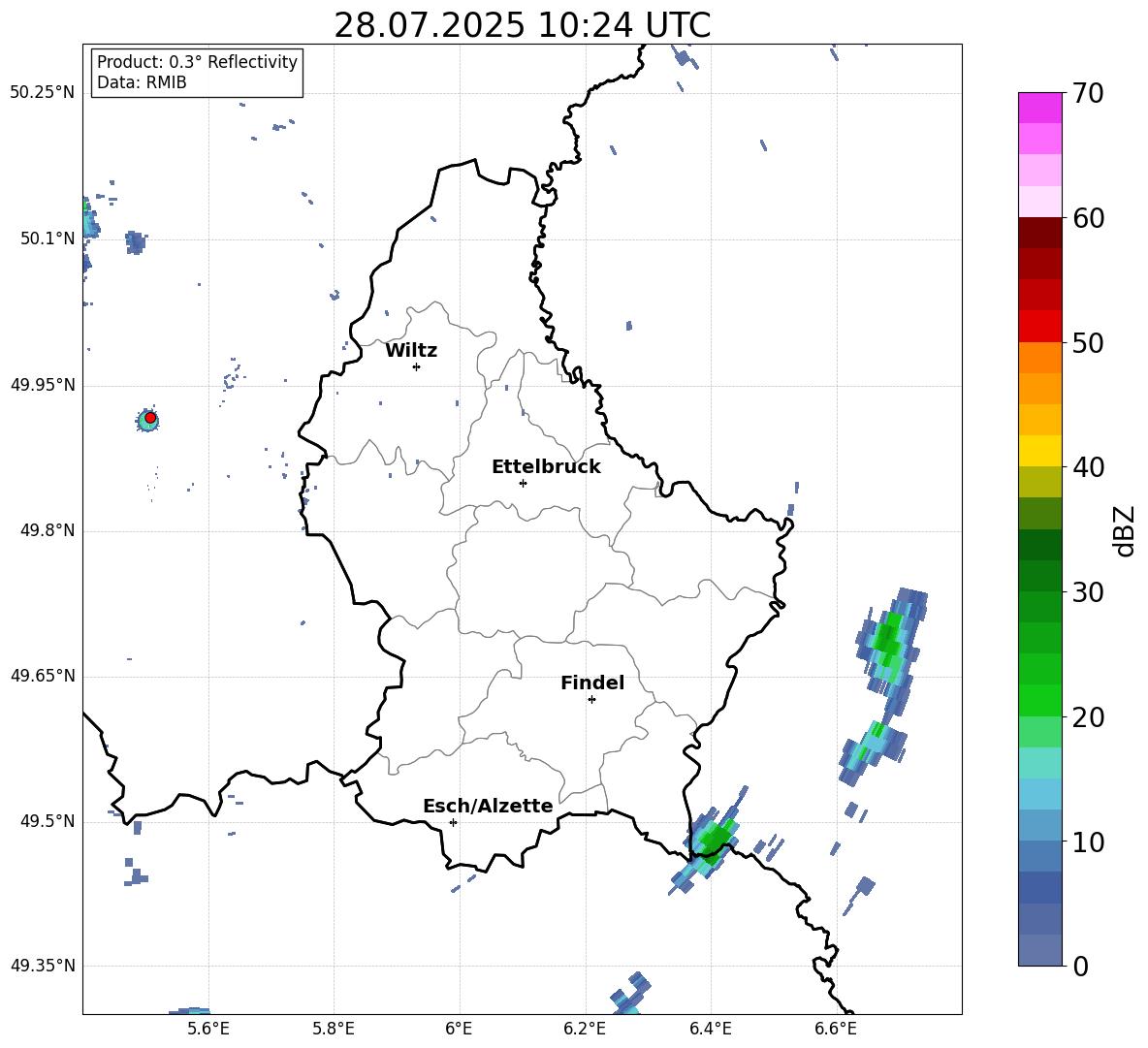Click the Product: 0.3° Reflectivity label
This screenshot has height=1048, width=1148.
197,61
